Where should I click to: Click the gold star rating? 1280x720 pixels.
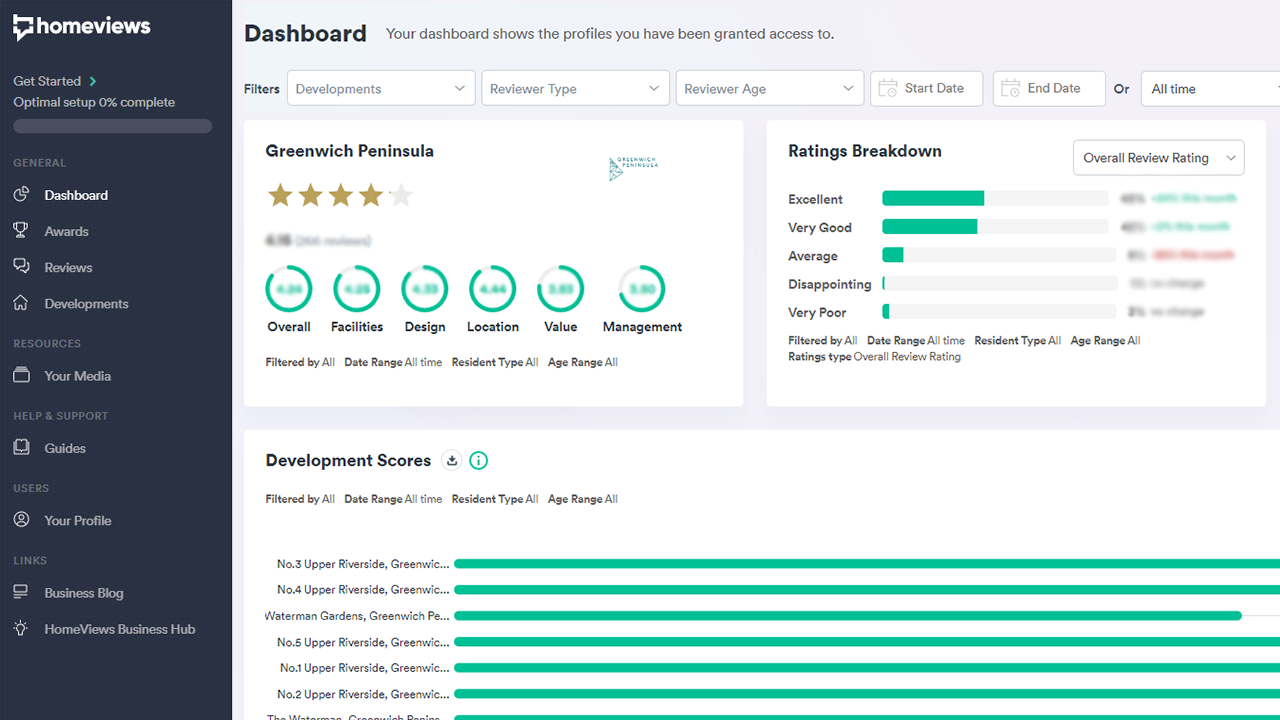click(x=340, y=195)
